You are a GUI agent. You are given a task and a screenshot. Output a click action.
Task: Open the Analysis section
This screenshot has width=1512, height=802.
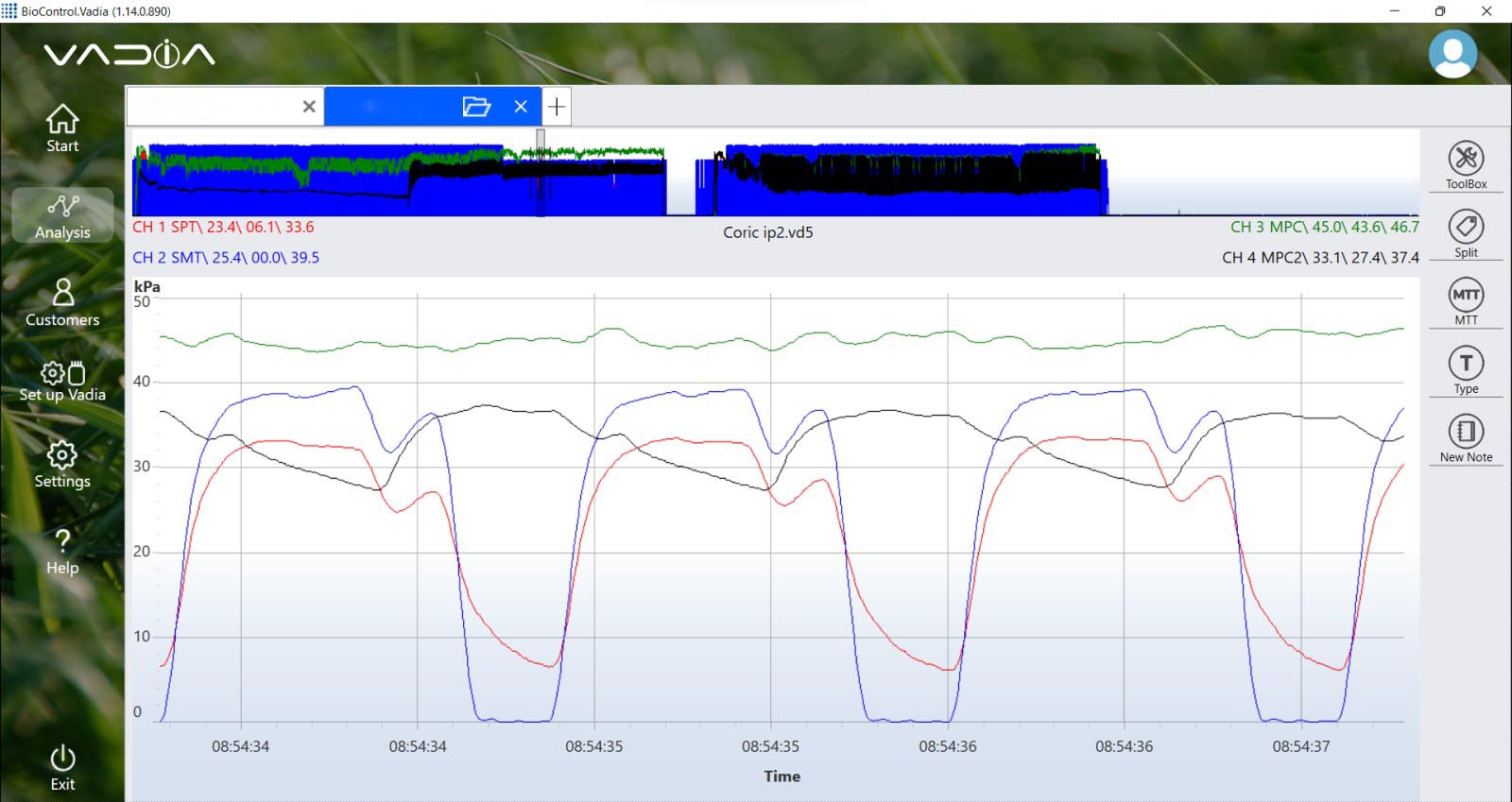(62, 215)
